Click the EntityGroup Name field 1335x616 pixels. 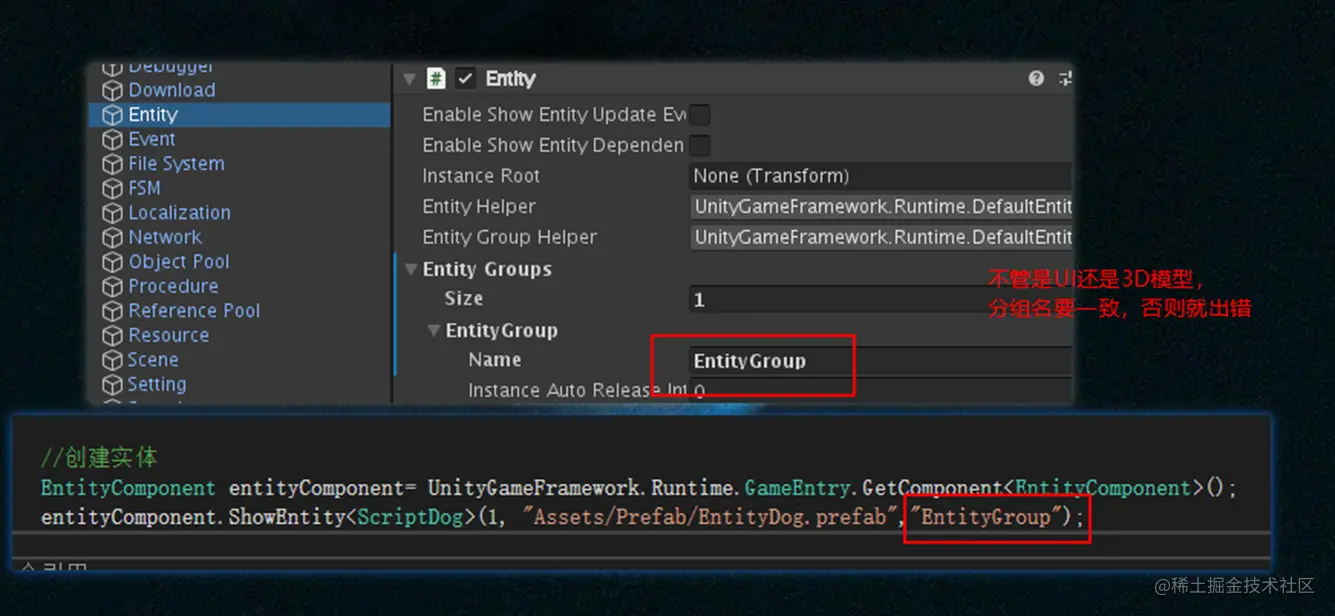(881, 361)
